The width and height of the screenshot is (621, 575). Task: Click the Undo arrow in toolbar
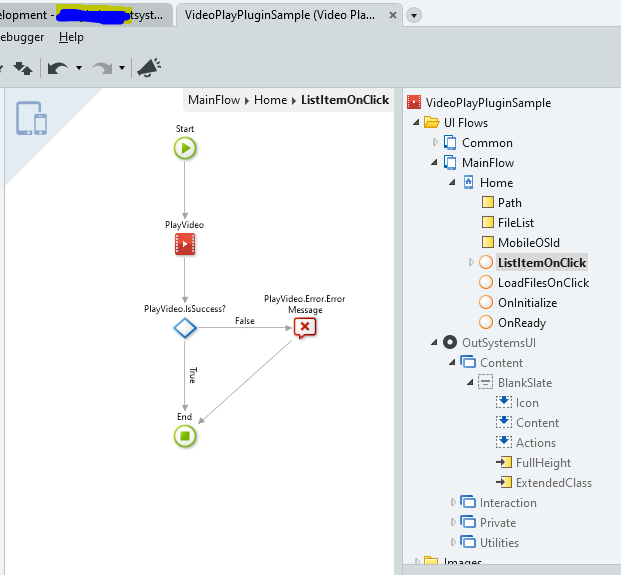tap(58, 68)
